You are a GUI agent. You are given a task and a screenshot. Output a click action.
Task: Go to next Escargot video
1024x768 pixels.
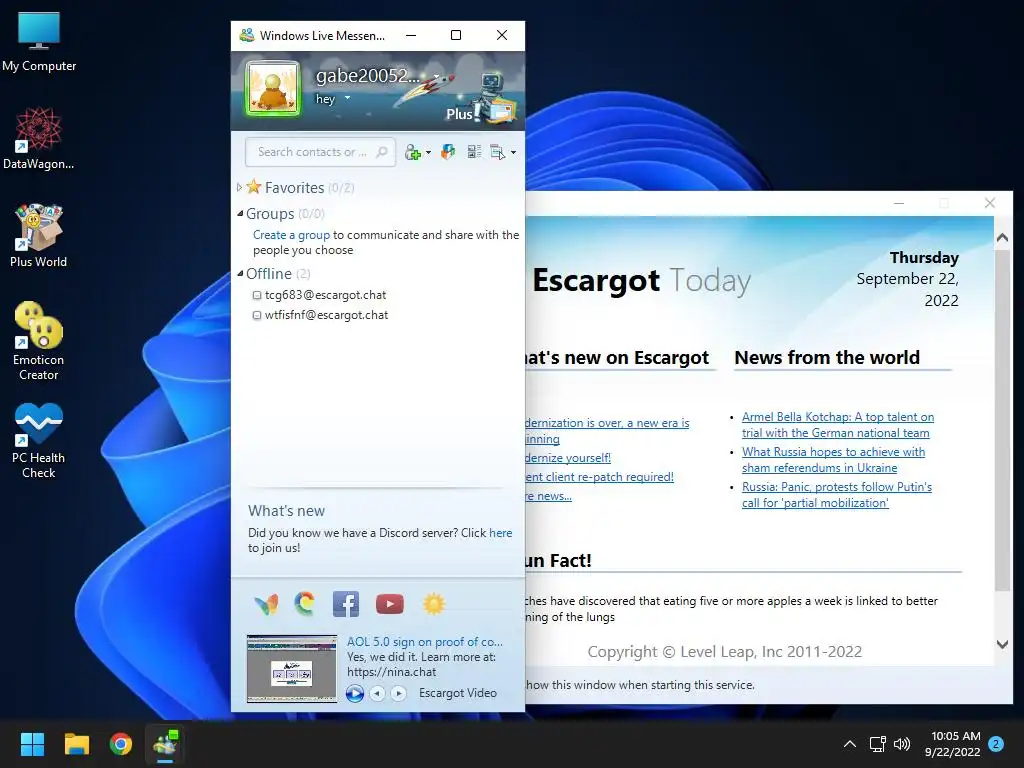(x=398, y=694)
